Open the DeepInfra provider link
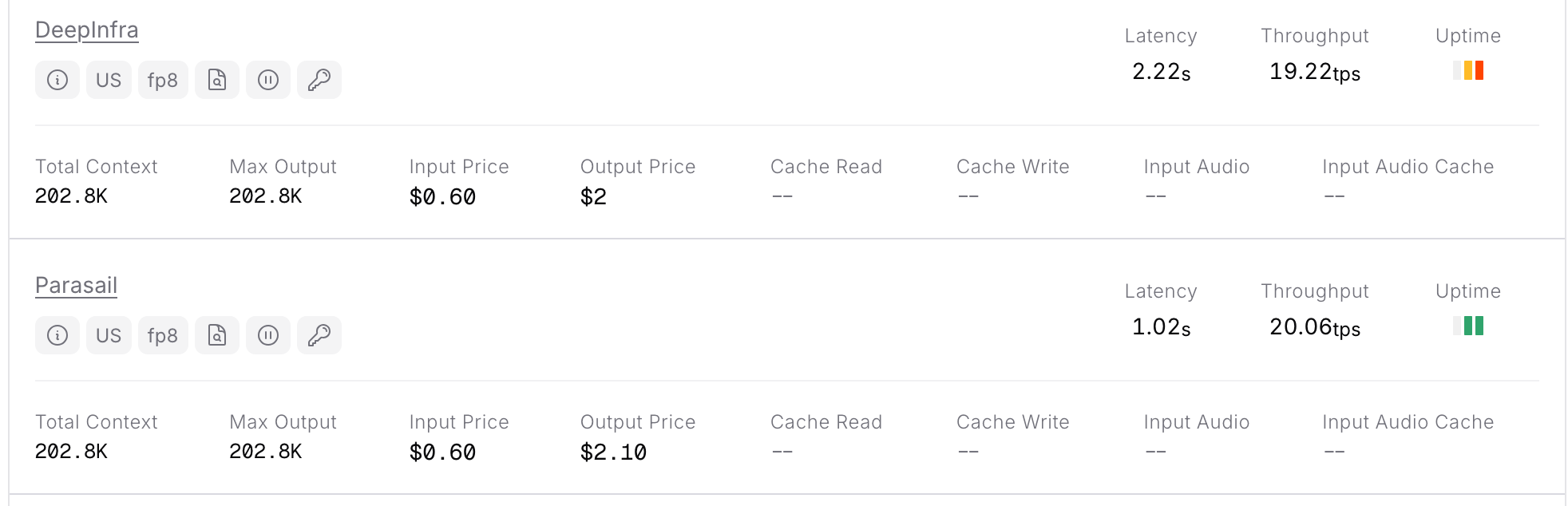1568x506 pixels. click(87, 30)
